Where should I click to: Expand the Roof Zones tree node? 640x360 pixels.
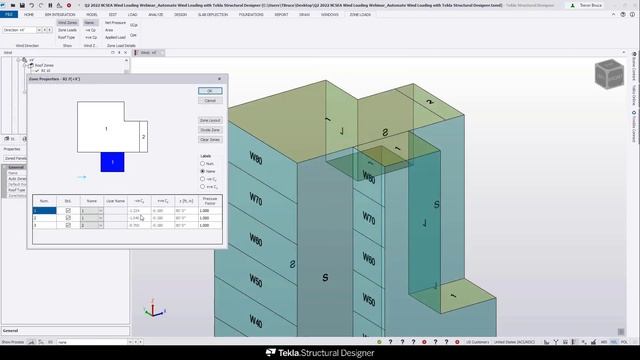25,65
